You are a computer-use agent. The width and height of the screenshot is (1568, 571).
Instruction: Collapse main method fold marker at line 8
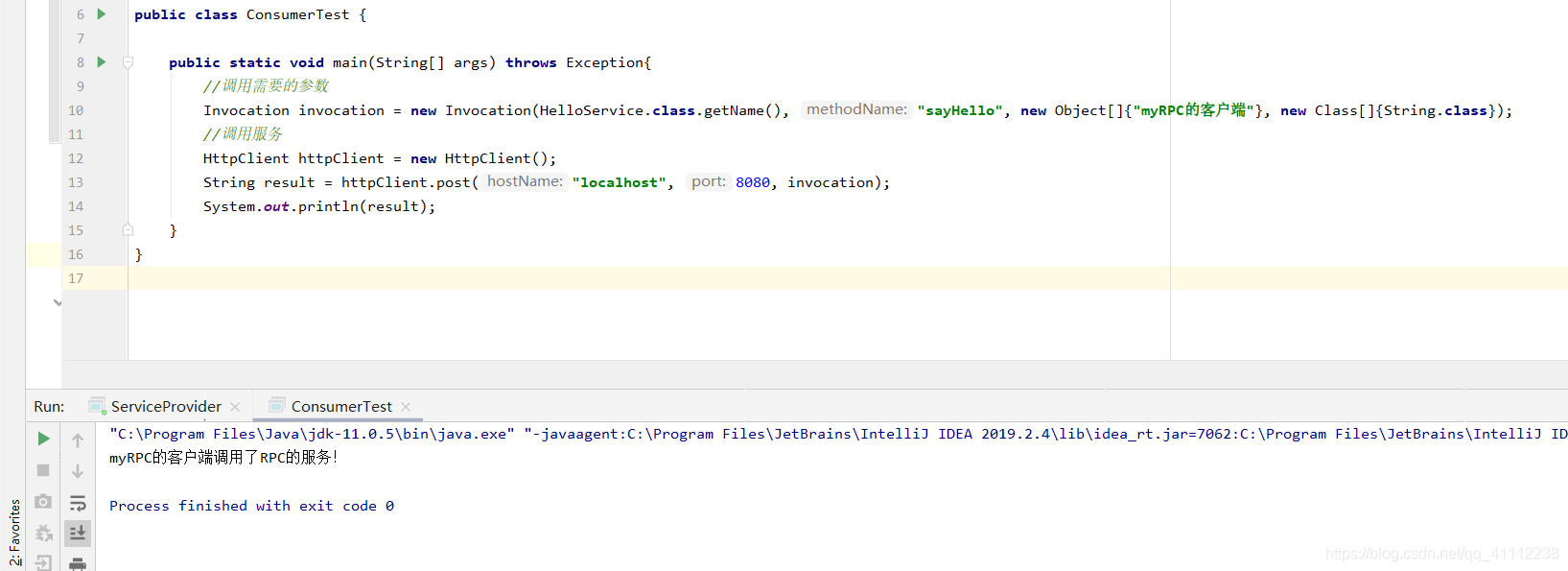click(128, 62)
